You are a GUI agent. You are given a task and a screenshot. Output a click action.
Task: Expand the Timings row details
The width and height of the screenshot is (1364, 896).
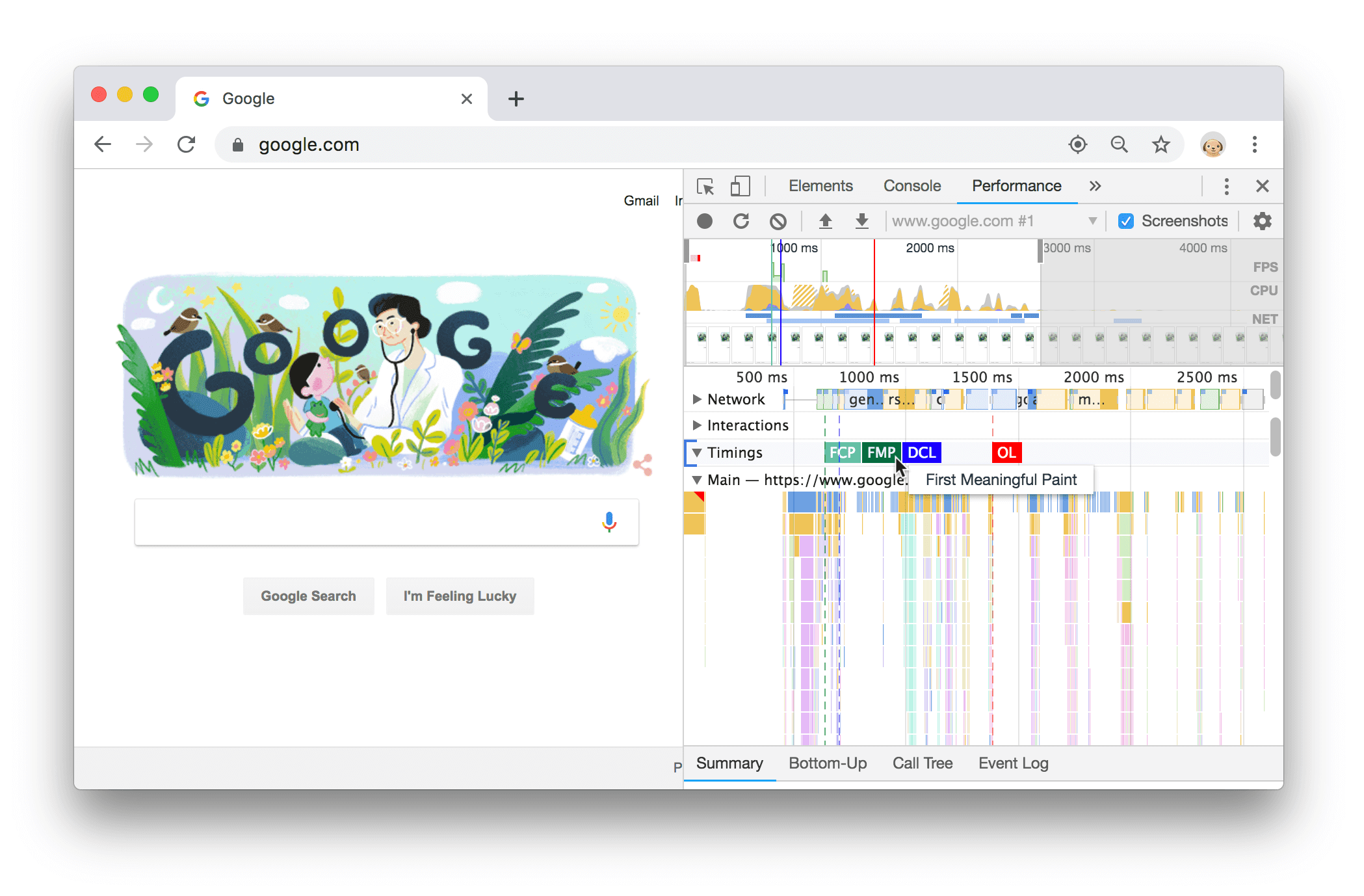(x=697, y=452)
